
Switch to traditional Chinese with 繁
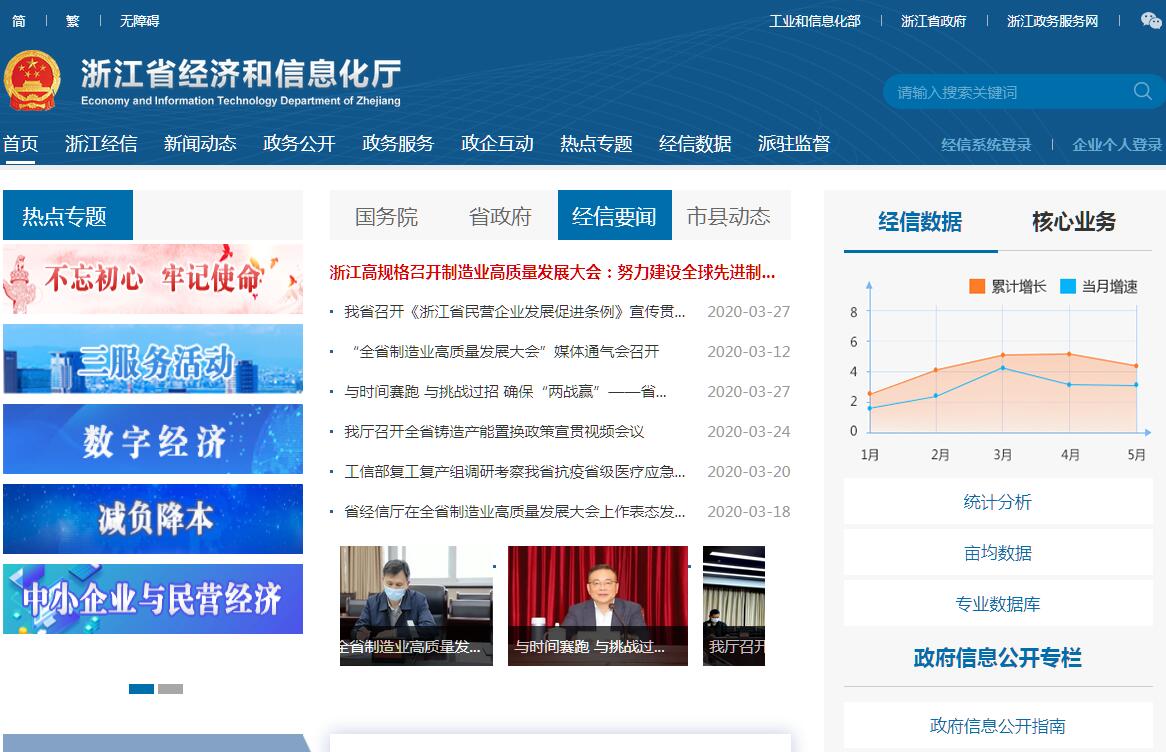pyautogui.click(x=72, y=21)
